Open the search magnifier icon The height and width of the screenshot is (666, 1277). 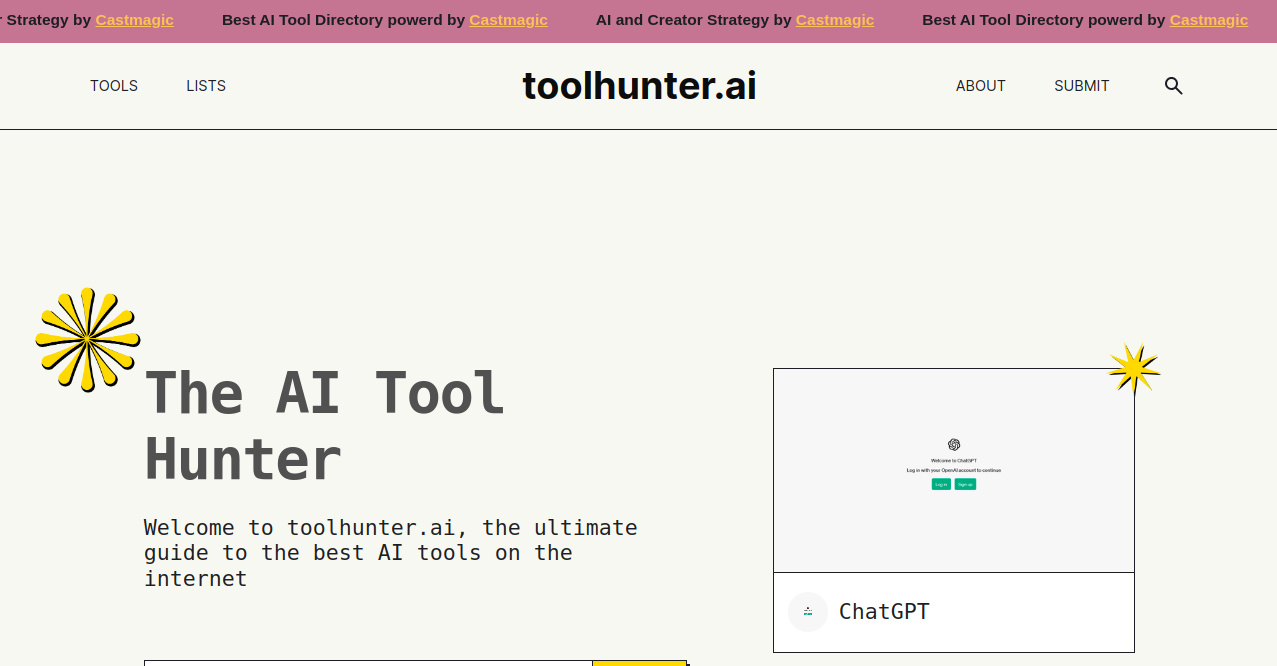1174,86
